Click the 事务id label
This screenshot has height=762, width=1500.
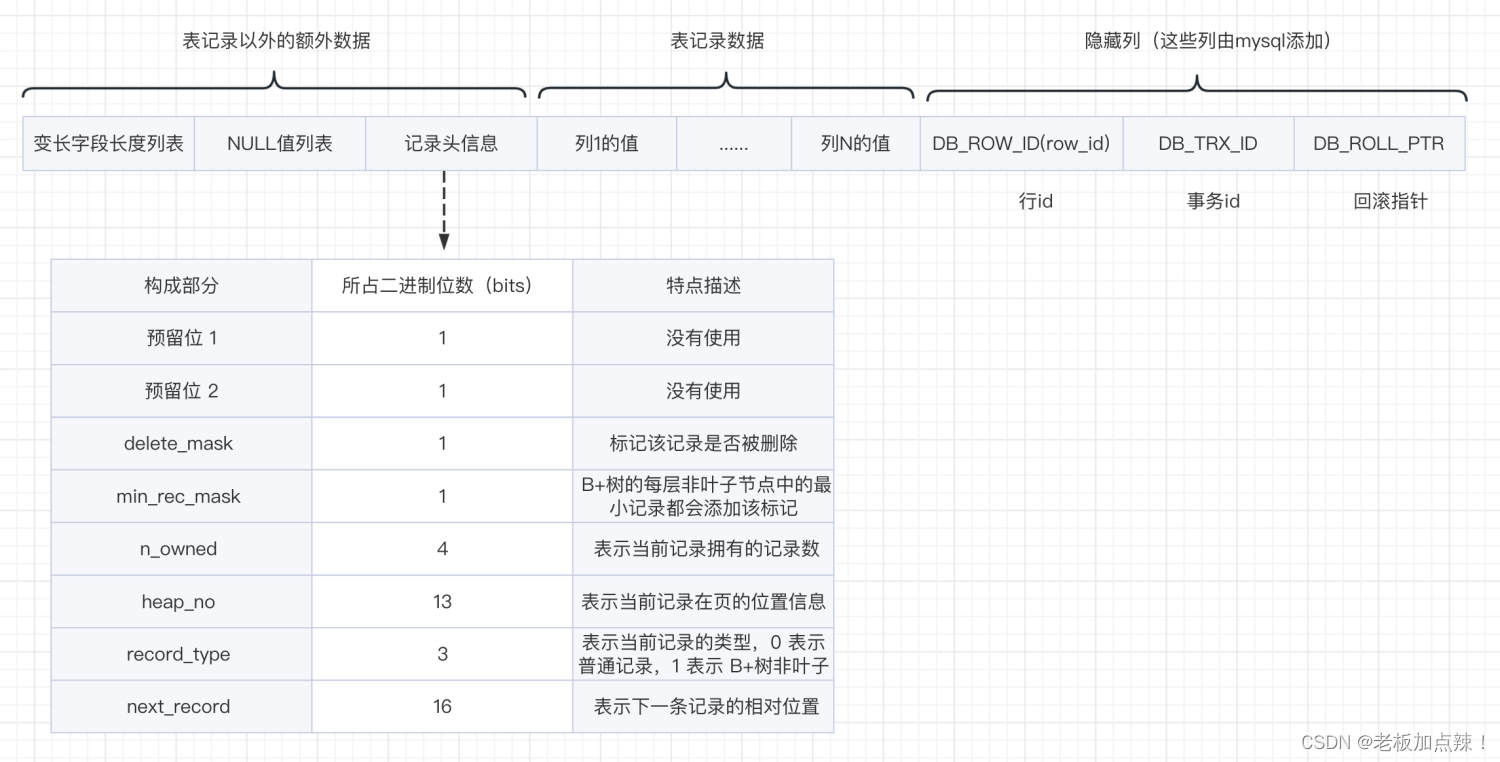tap(1213, 201)
